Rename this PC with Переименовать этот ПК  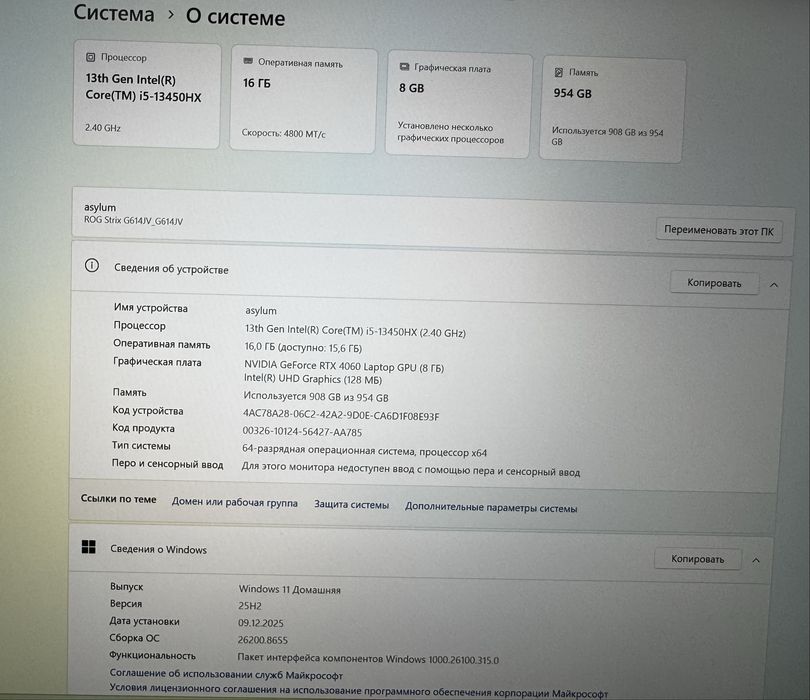point(719,230)
